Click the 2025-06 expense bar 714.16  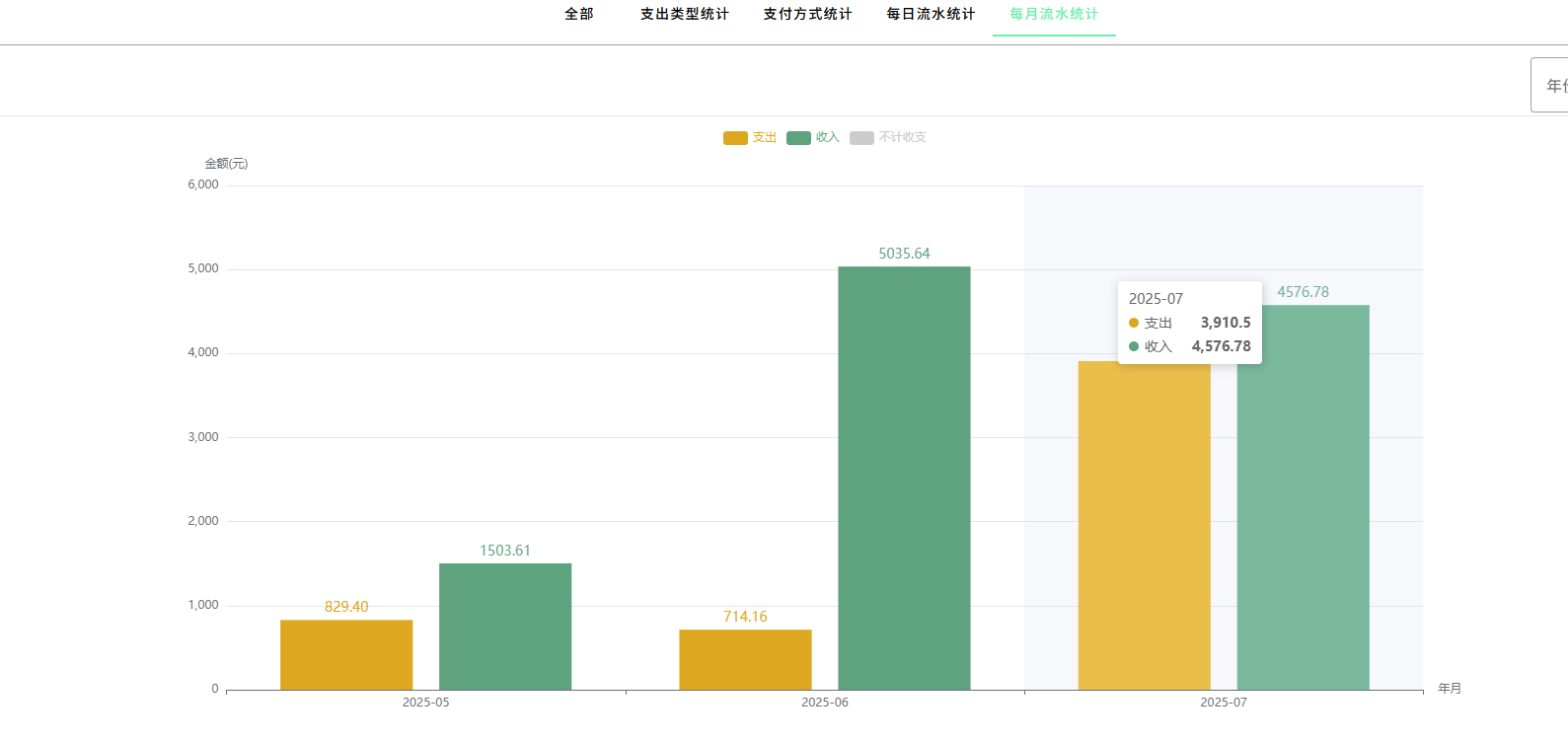point(745,660)
